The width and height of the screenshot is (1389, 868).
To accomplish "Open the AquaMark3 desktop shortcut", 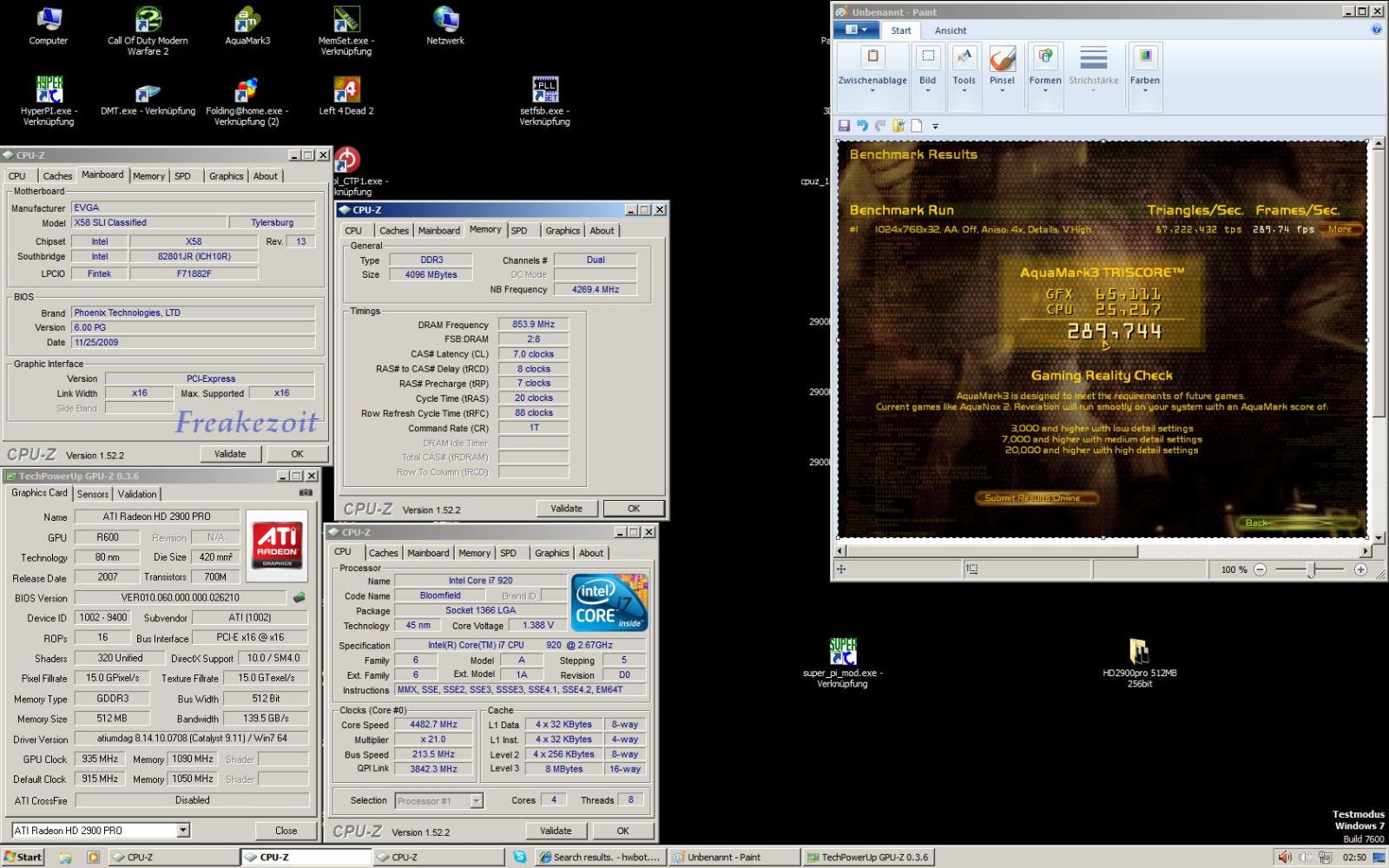I will (x=247, y=26).
